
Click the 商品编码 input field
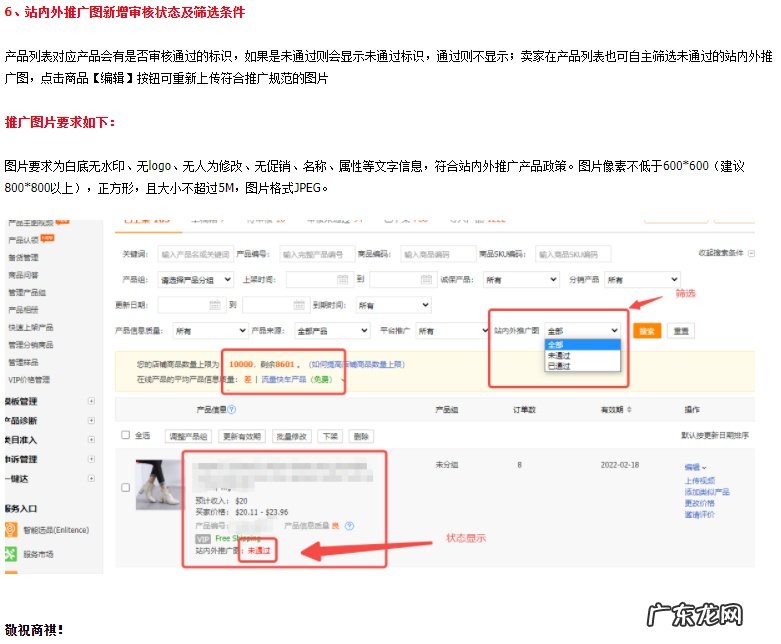tap(438, 254)
